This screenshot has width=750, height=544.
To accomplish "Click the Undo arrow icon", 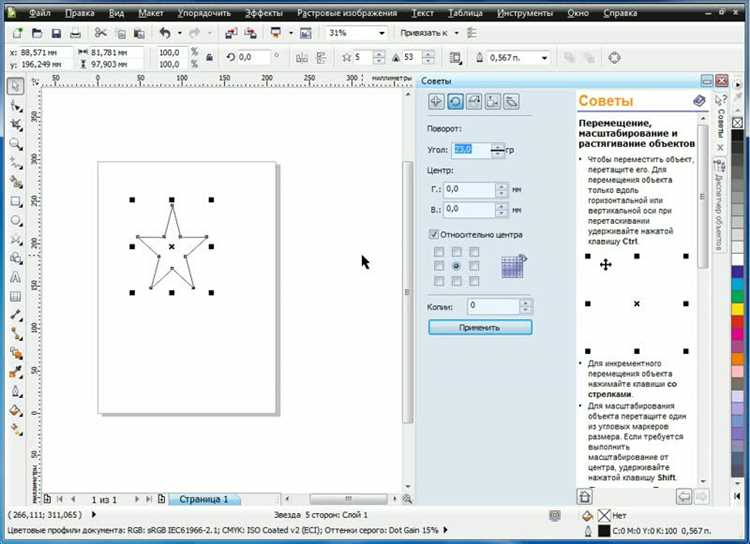I will click(165, 33).
